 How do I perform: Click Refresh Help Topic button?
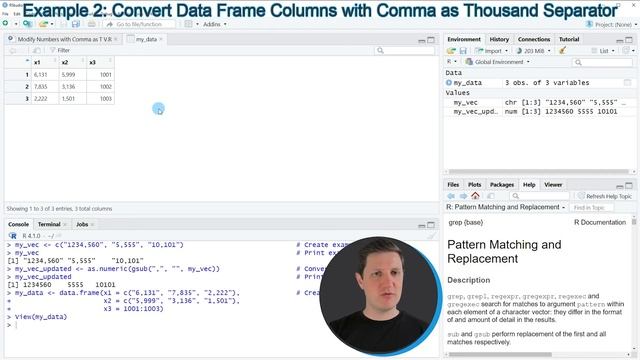605,196
